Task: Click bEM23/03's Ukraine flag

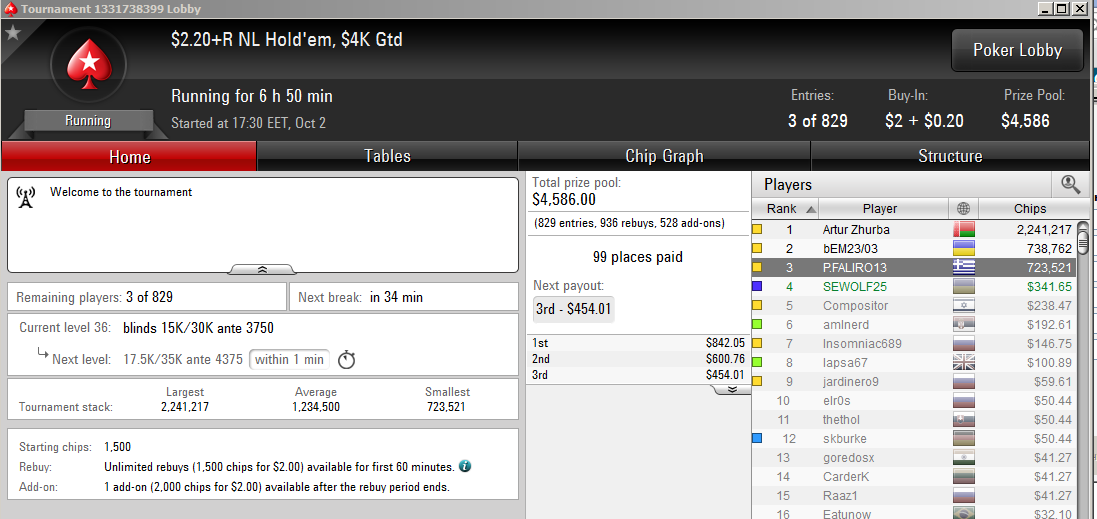Action: (x=963, y=248)
